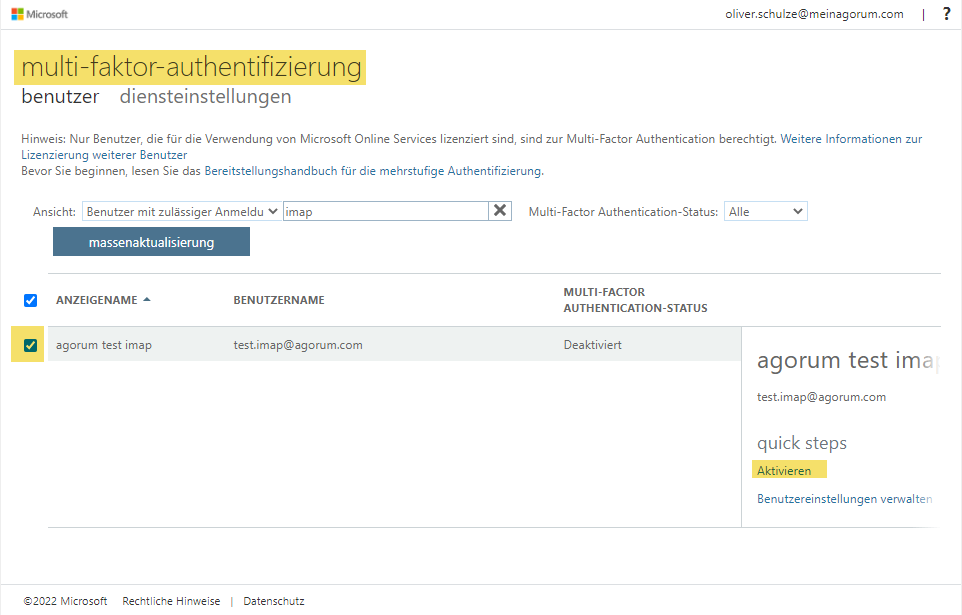Click the Multi-Factor Authentication-Status column header
The width and height of the screenshot is (962, 615).
[x=636, y=300]
